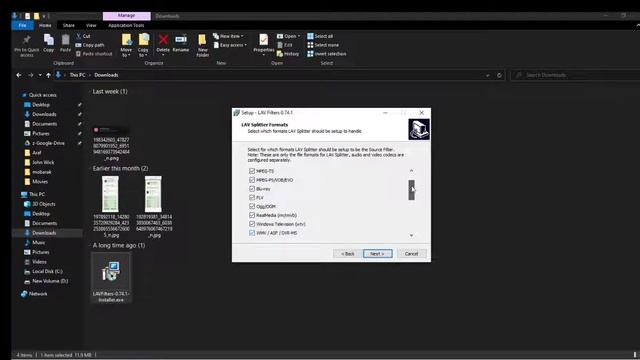Image resolution: width=640 pixels, height=360 pixels.
Task: Click Downloads in the address path
Action: pos(106,75)
